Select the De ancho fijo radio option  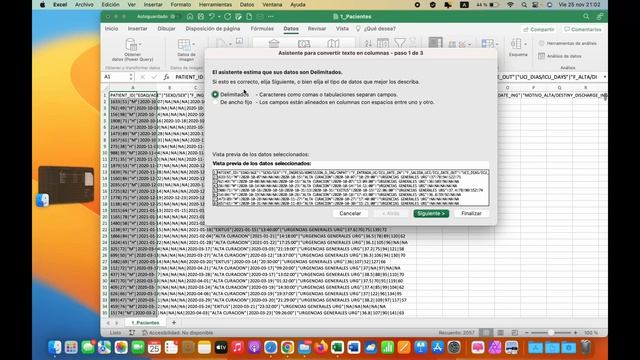215,102
